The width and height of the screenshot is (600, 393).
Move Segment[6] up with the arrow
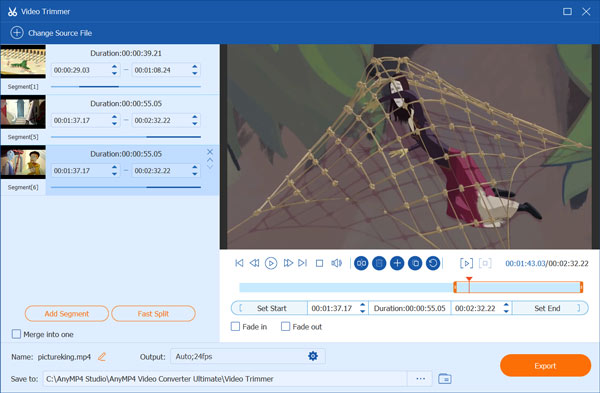(x=210, y=160)
